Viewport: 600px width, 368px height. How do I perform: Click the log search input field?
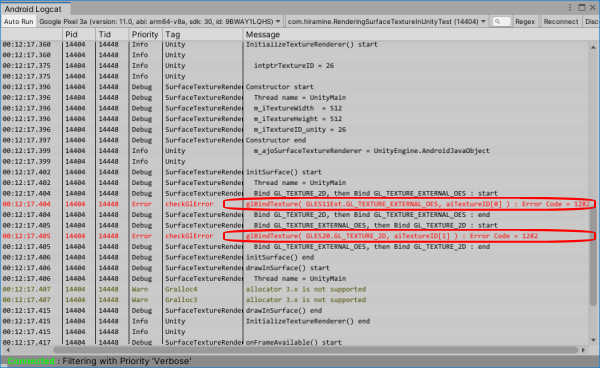(501, 22)
